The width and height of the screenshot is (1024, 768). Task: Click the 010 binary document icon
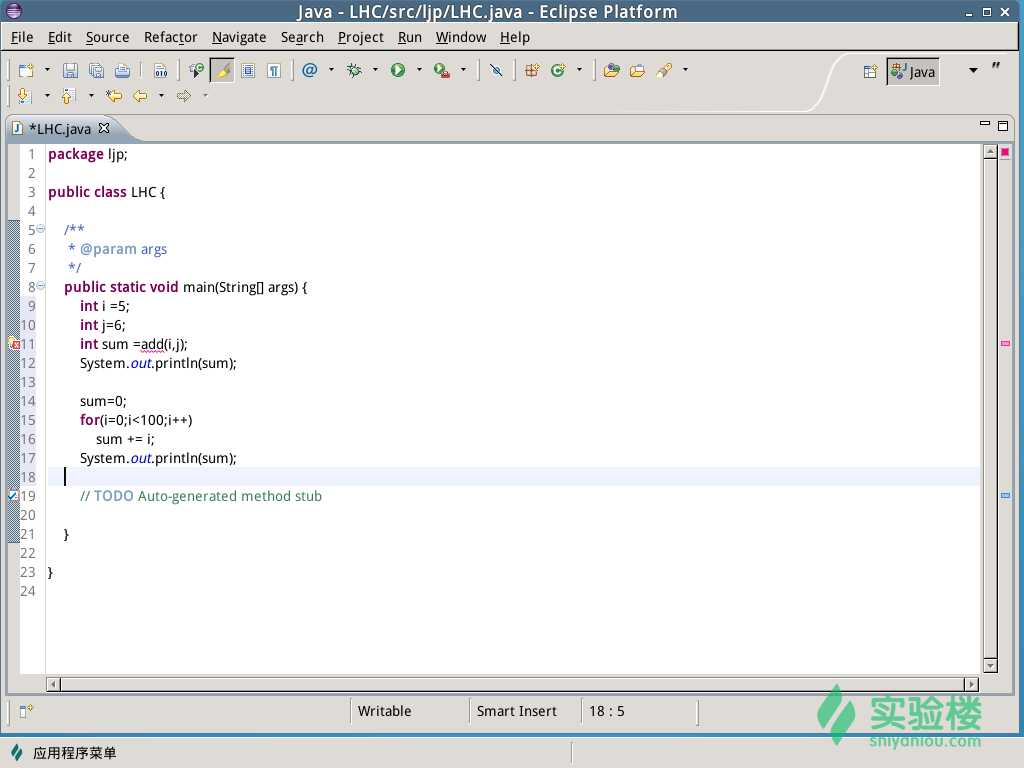tap(161, 71)
